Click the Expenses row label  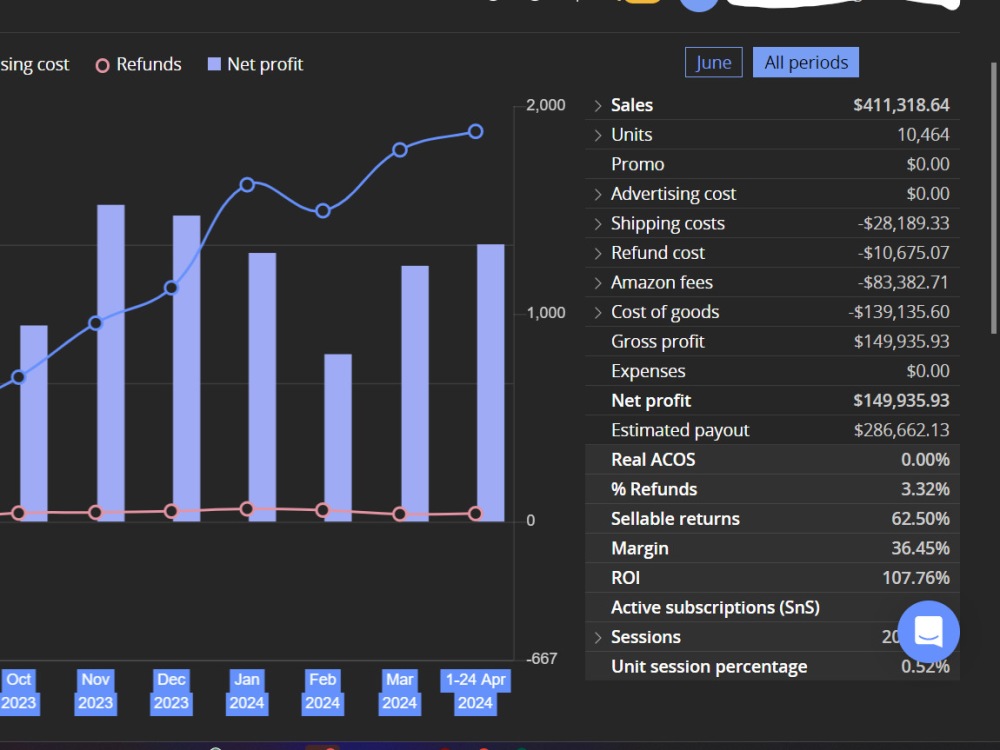point(648,371)
